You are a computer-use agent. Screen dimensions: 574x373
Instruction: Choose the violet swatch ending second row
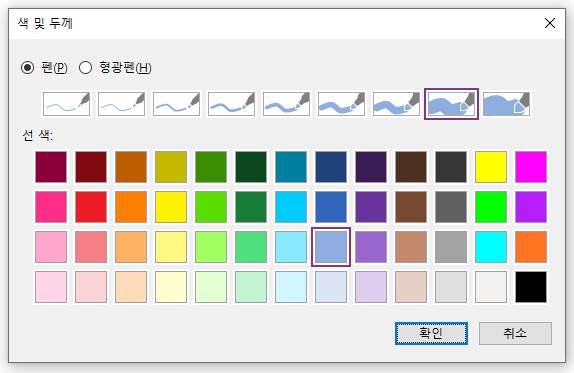(x=531, y=207)
